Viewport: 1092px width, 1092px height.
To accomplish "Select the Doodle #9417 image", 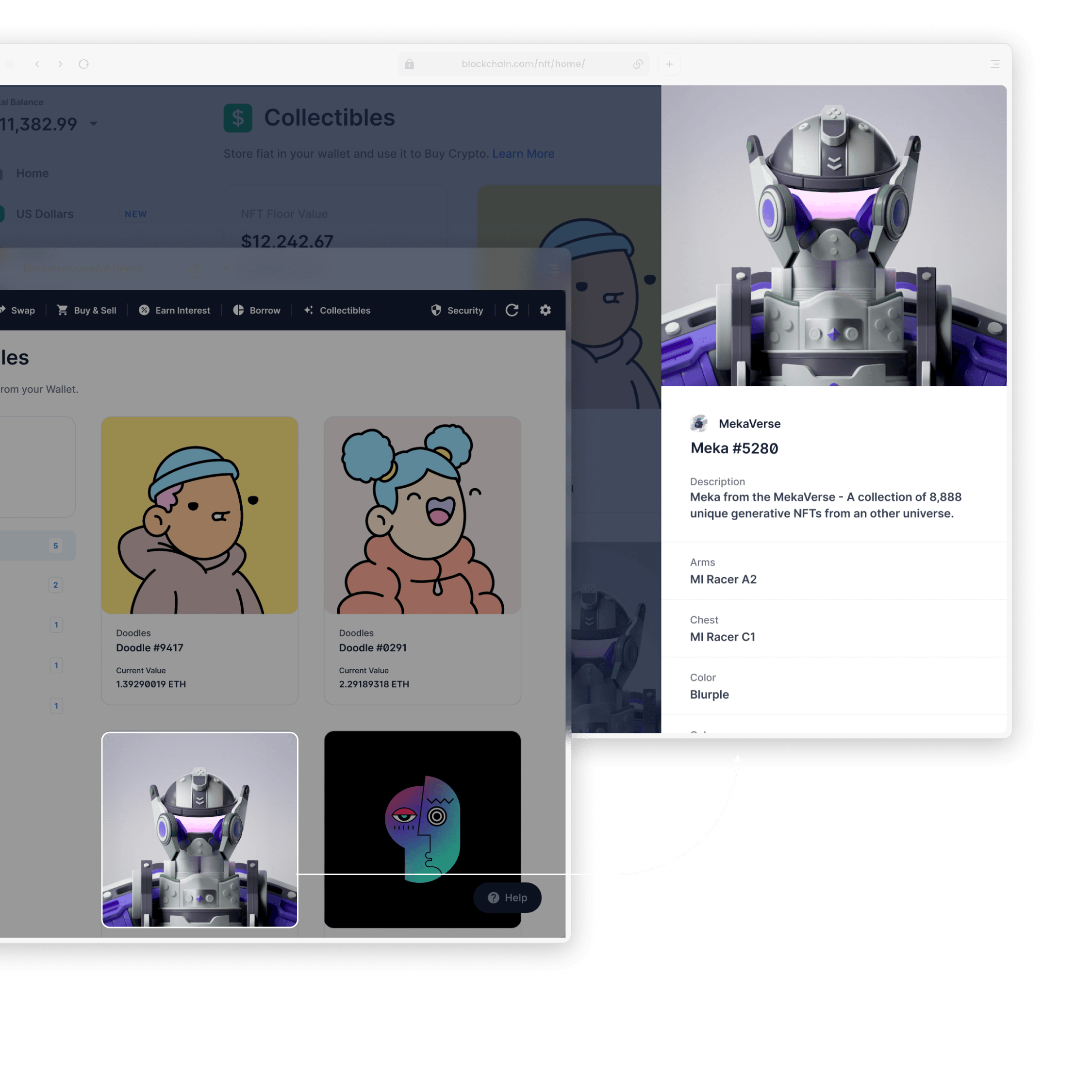I will (199, 515).
